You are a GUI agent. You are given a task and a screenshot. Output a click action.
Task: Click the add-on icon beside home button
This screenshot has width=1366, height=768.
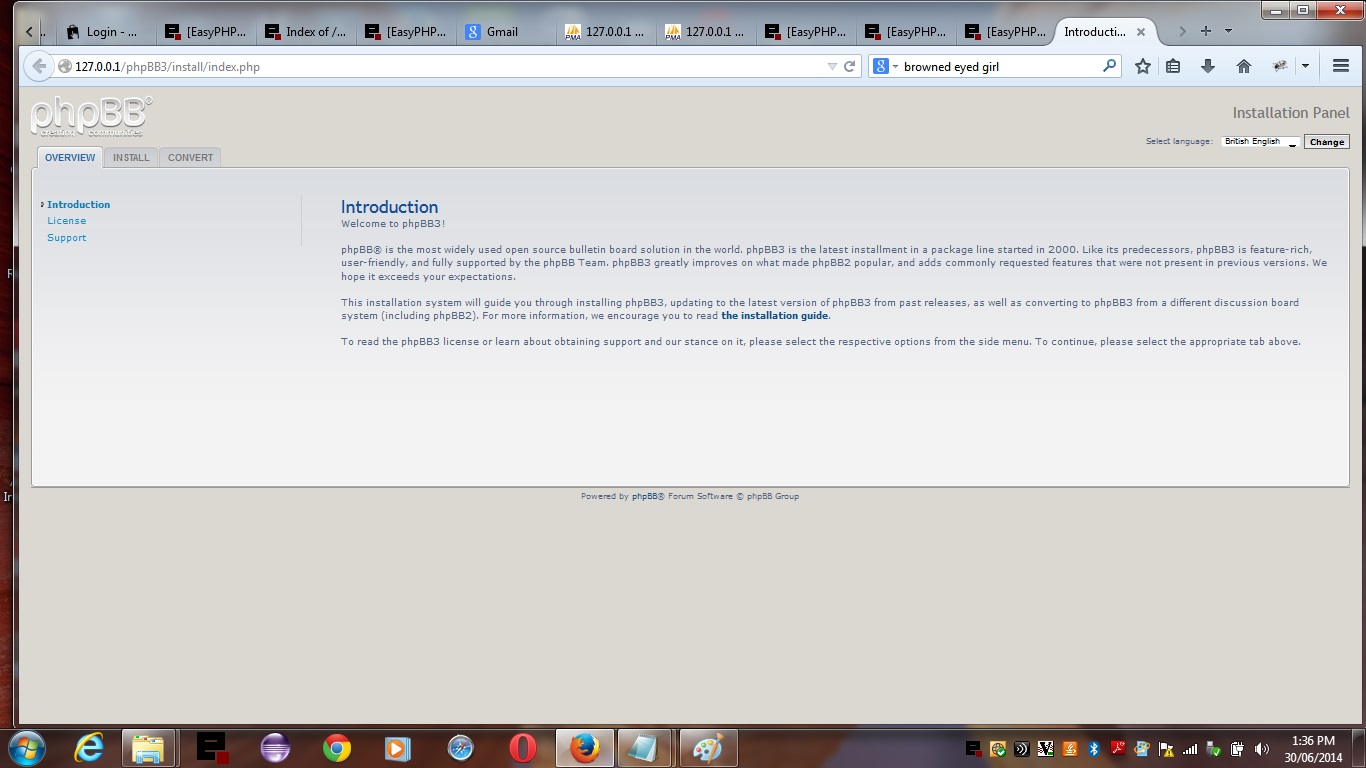coord(1280,66)
